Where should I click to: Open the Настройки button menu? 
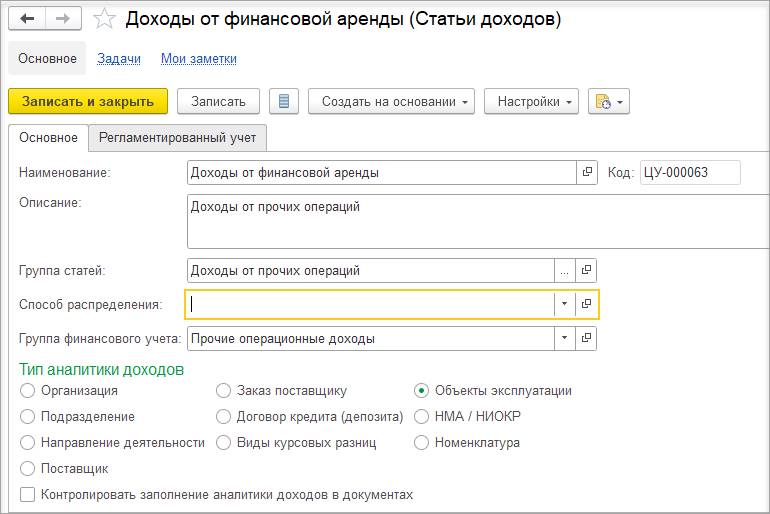point(536,101)
